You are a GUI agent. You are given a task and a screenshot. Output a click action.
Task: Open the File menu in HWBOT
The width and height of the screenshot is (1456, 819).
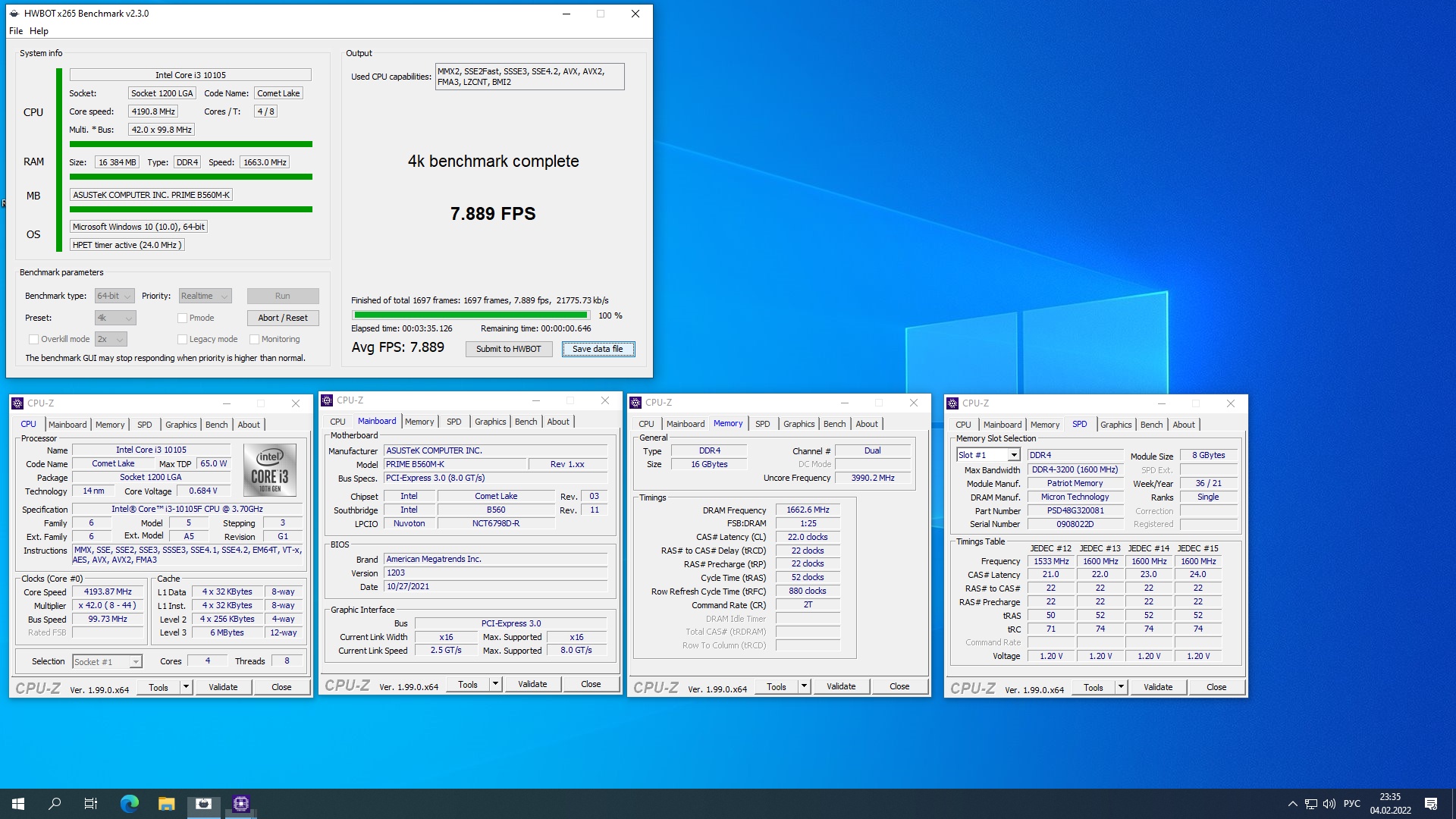[x=16, y=31]
